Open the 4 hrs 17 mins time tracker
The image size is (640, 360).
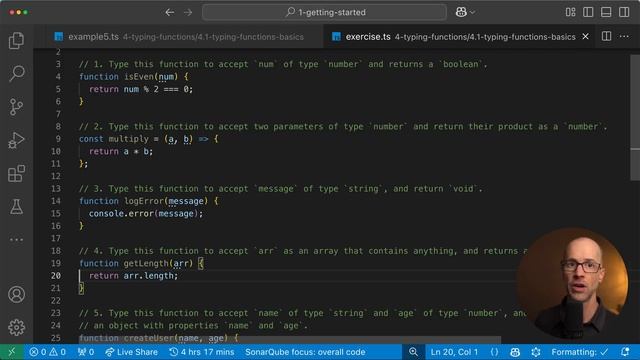[202, 352]
